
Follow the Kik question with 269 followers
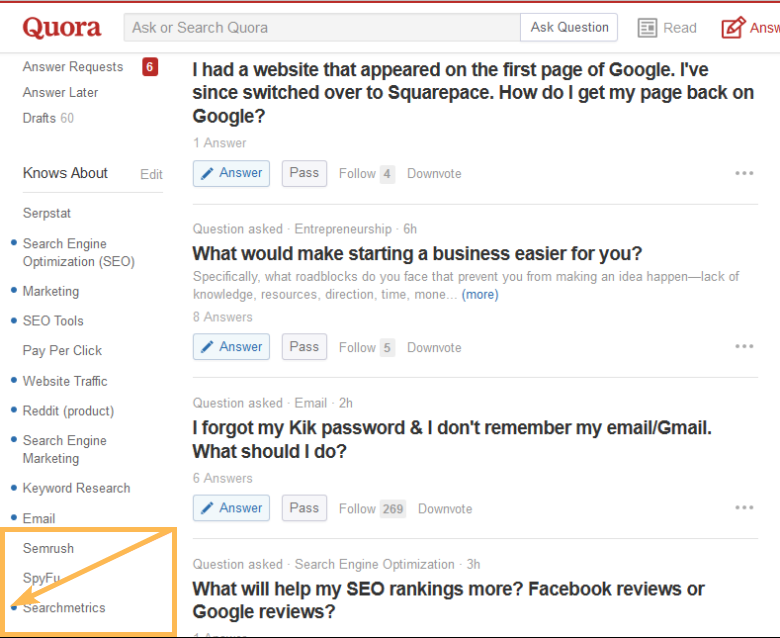(372, 509)
